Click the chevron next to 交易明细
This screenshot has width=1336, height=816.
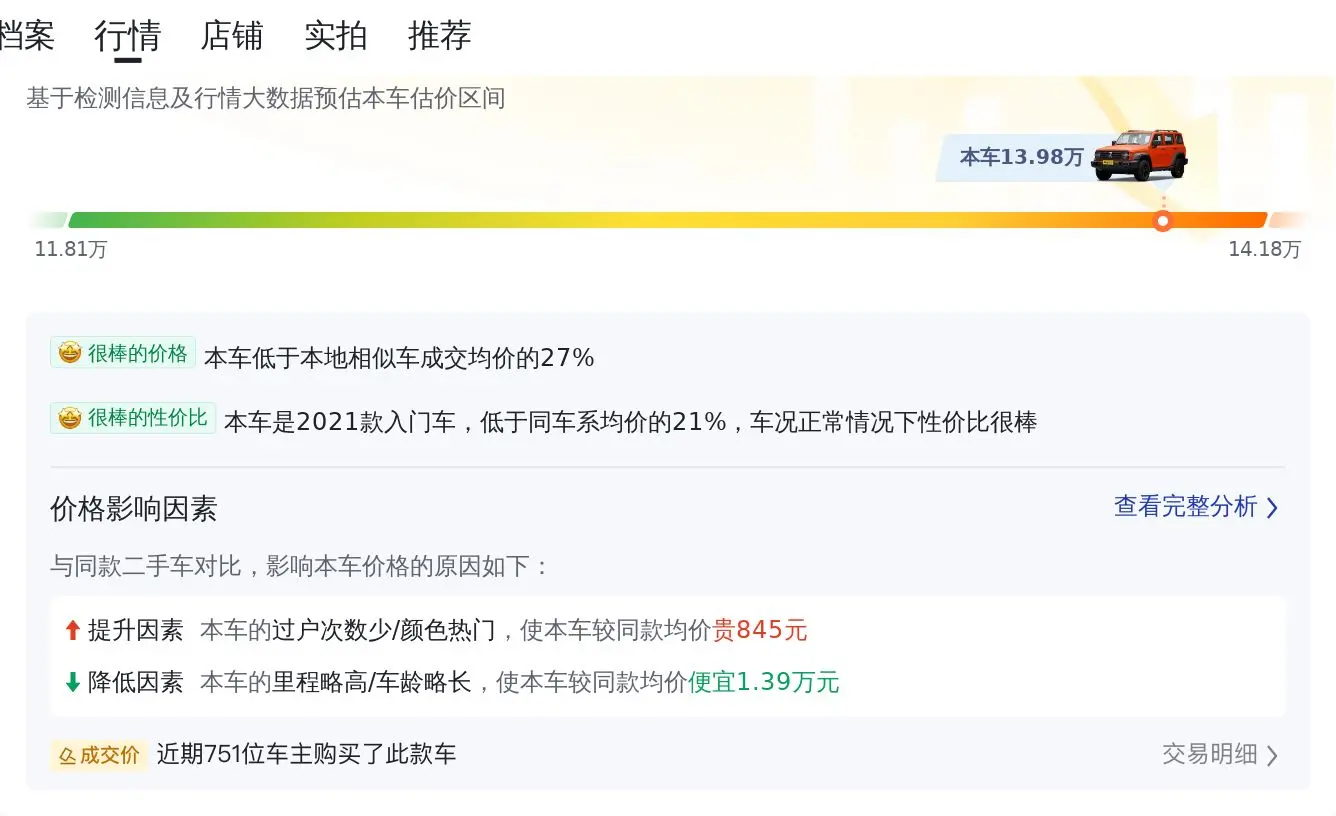tap(1272, 755)
